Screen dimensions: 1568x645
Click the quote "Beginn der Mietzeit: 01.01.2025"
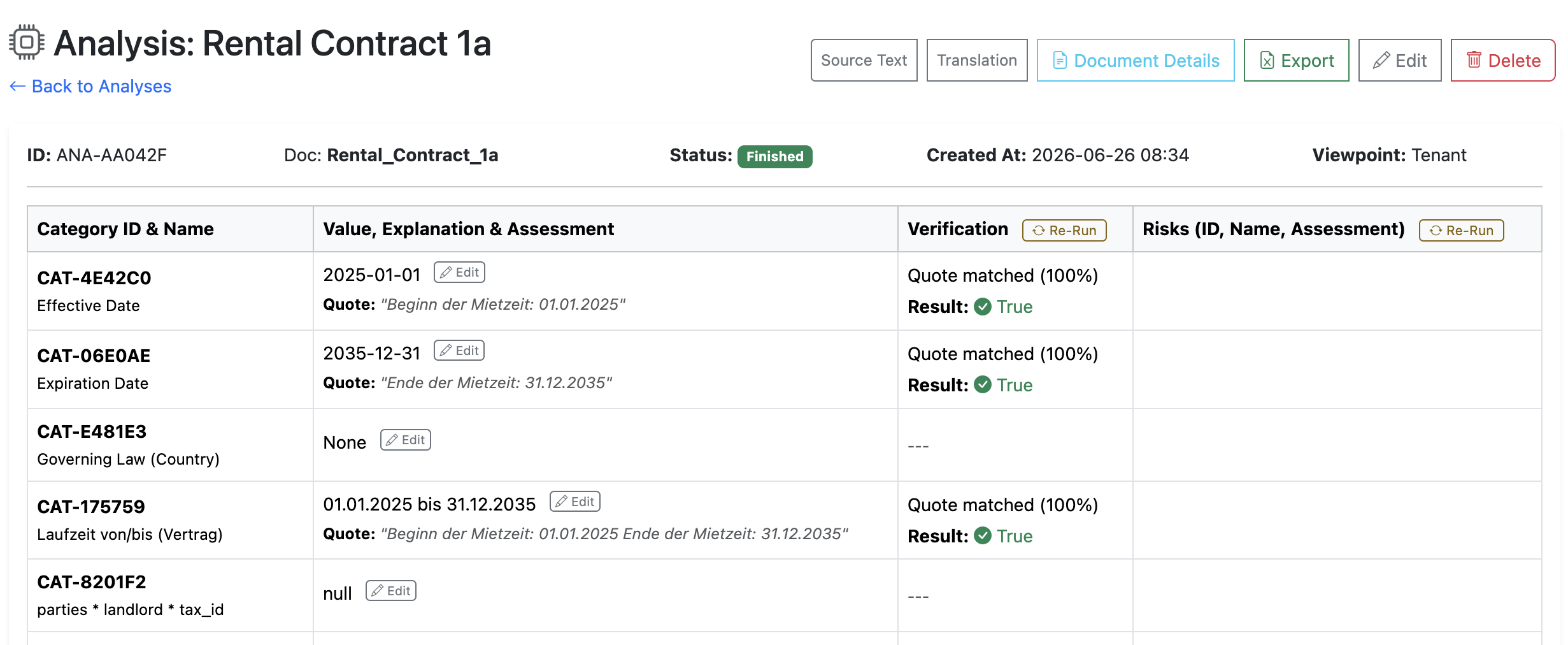coord(503,305)
